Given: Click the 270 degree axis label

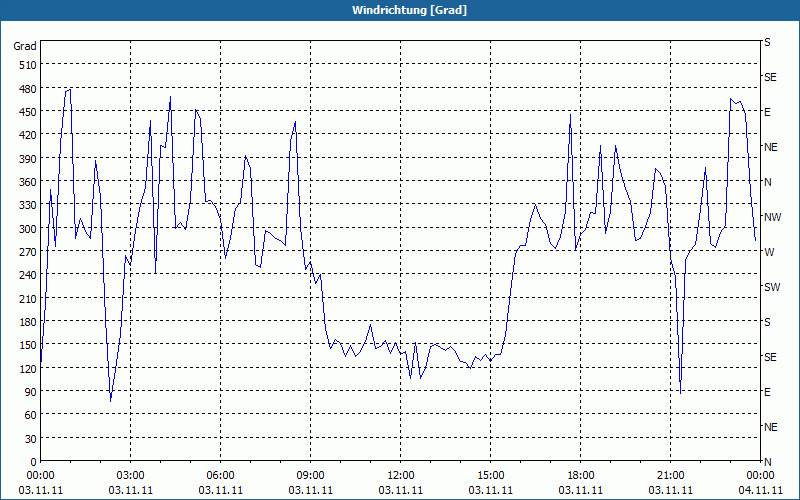Looking at the screenshot, I should [28, 252].
